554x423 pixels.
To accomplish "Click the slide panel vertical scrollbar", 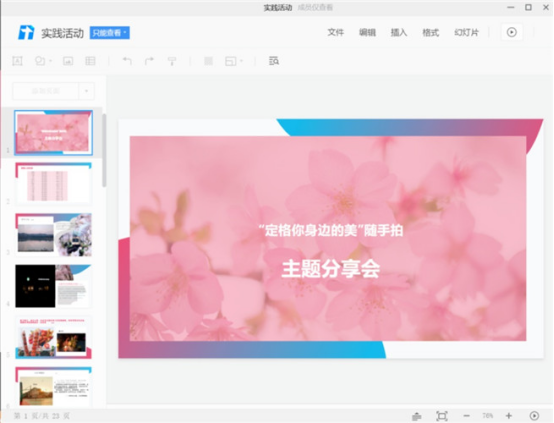I will pyautogui.click(x=104, y=150).
